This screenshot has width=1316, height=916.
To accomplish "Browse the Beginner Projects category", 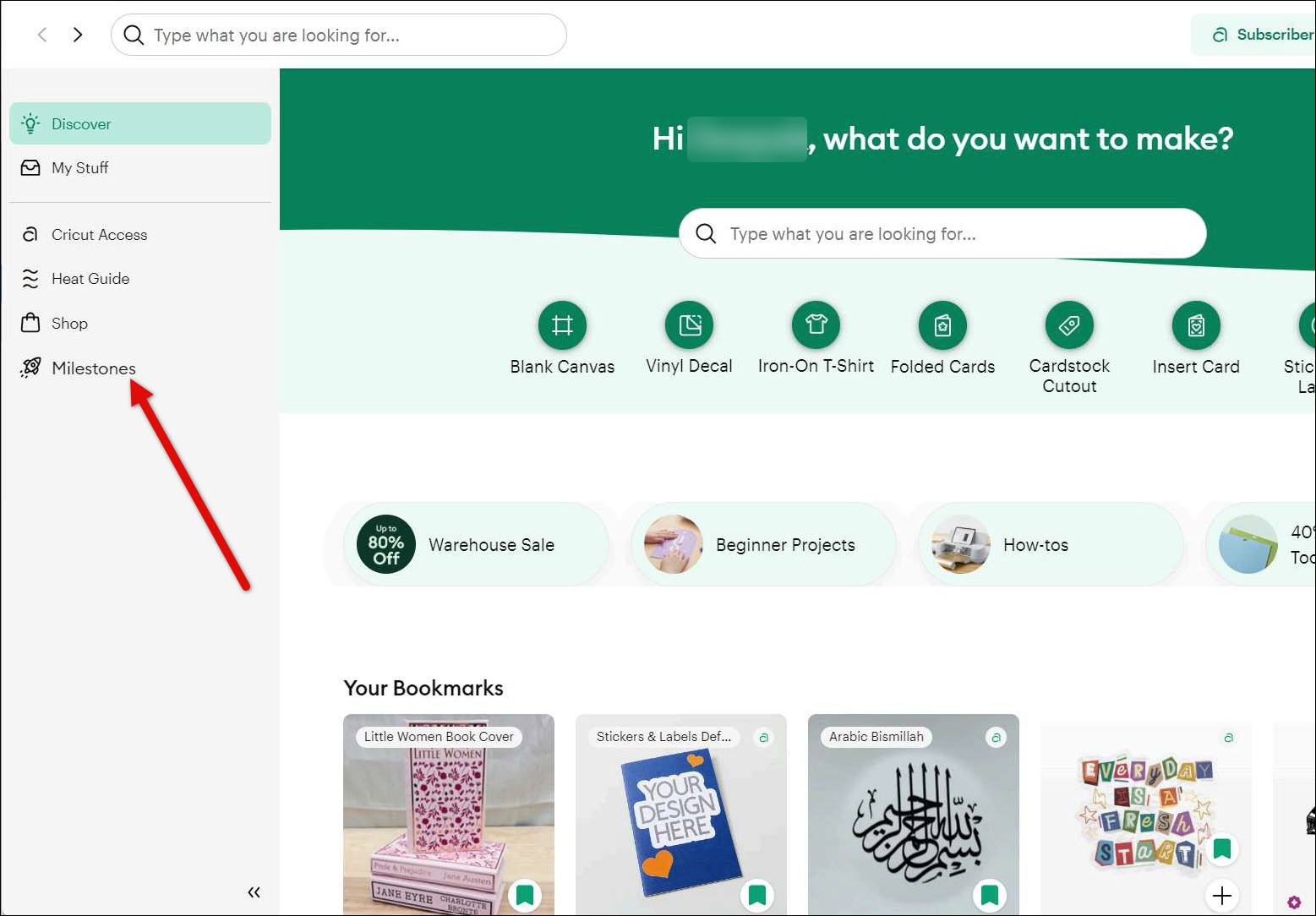I will click(x=763, y=545).
